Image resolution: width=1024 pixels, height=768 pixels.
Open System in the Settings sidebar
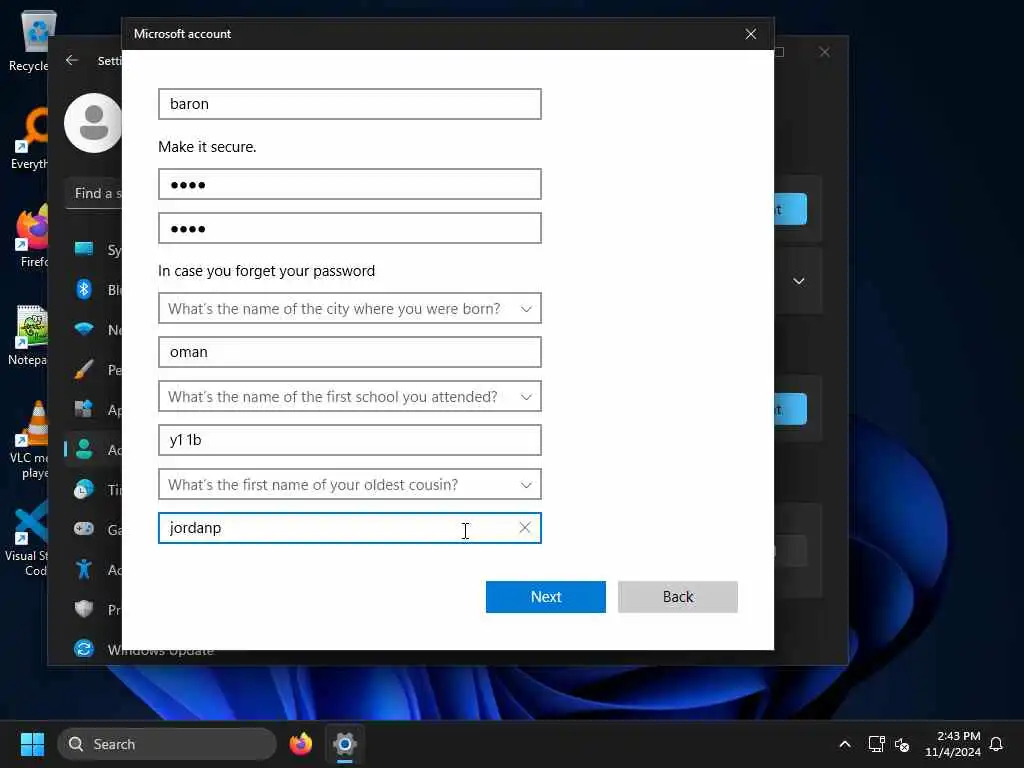(84, 249)
